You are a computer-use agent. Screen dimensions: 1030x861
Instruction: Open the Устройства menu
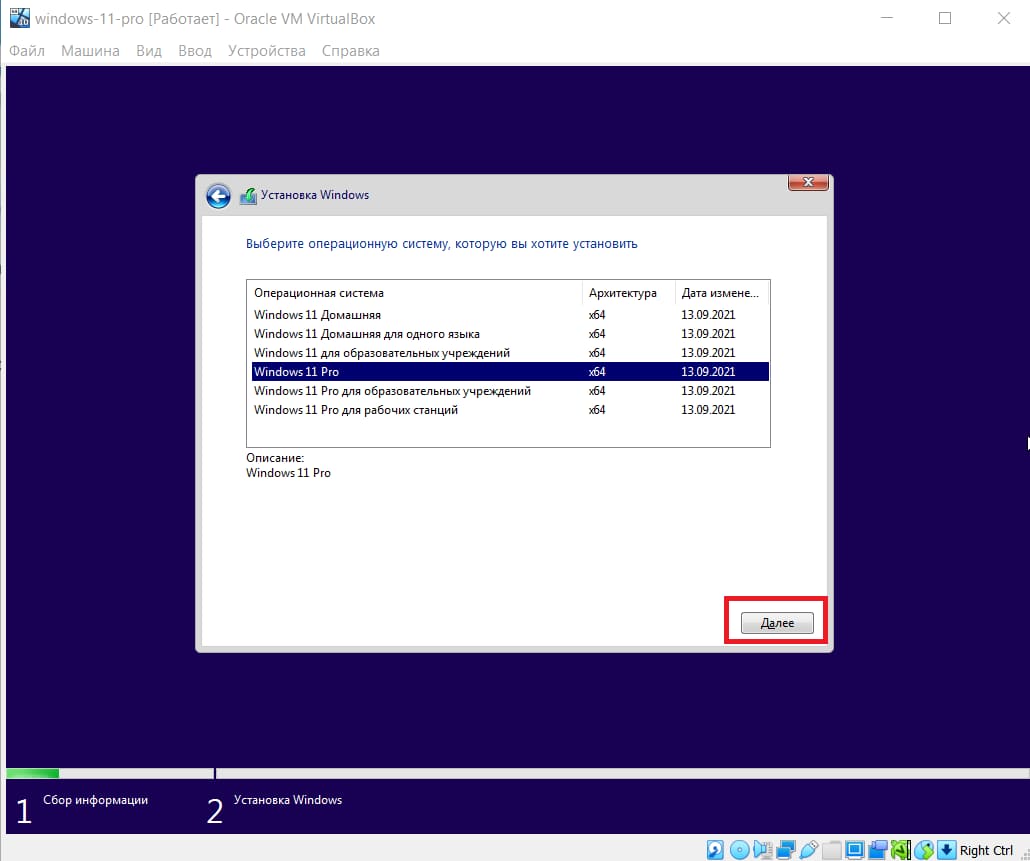pos(267,51)
